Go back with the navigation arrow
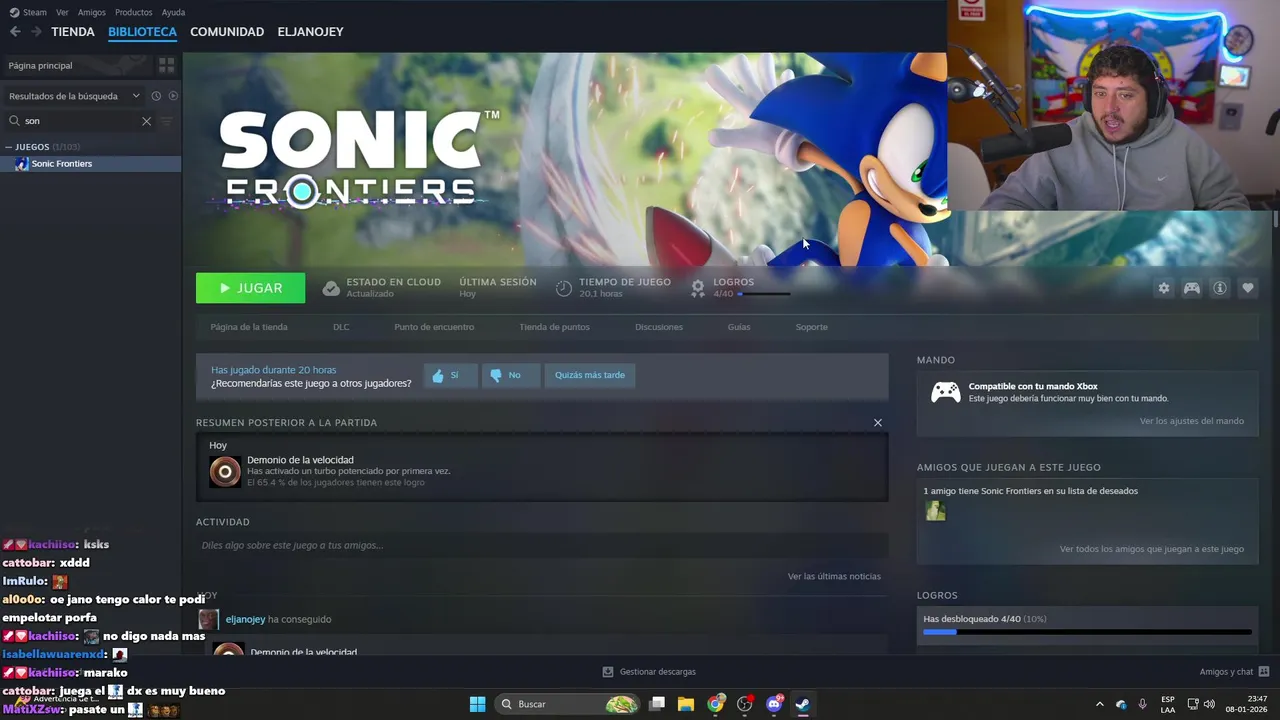 click(x=15, y=32)
